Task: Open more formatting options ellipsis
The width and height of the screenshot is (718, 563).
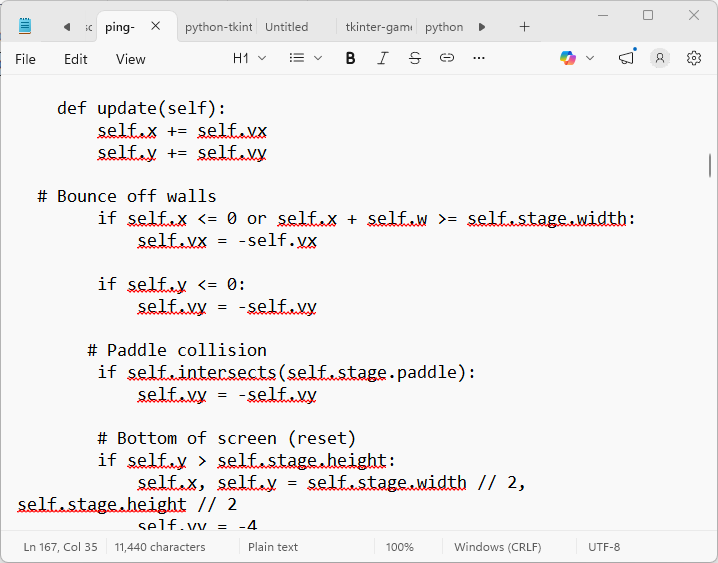Action: 479,58
